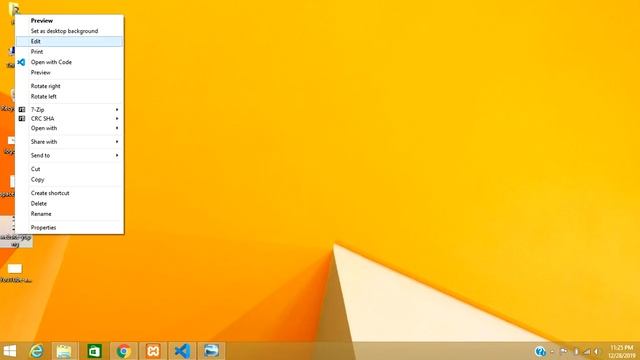The width and height of the screenshot is (640, 360).
Task: Open the photo viewer taskbar icon
Action: click(x=211, y=351)
